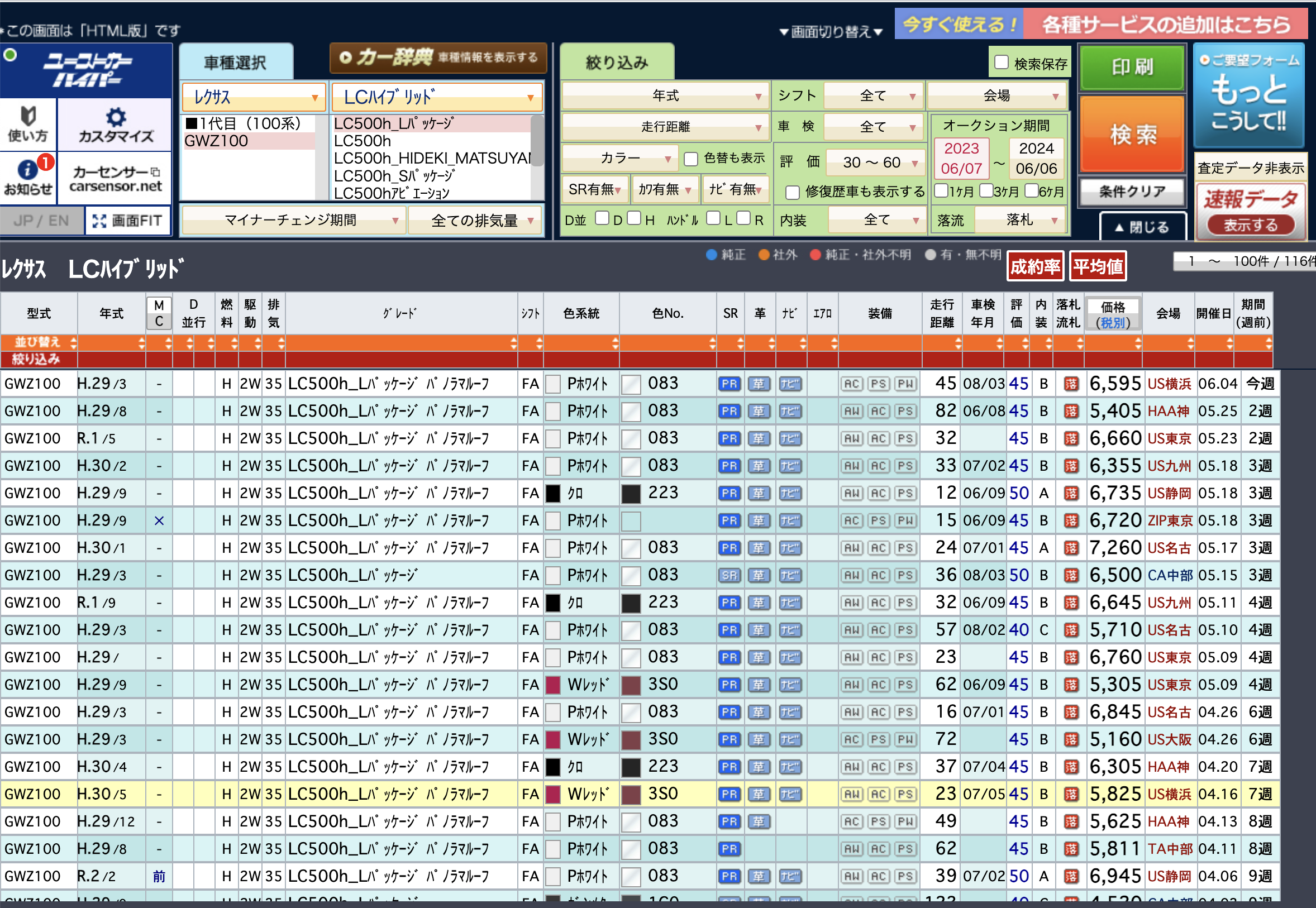This screenshot has width=1316, height=908.
Task: Click Wレッド swatch in the 5,305 US東京 row
Action: click(553, 685)
